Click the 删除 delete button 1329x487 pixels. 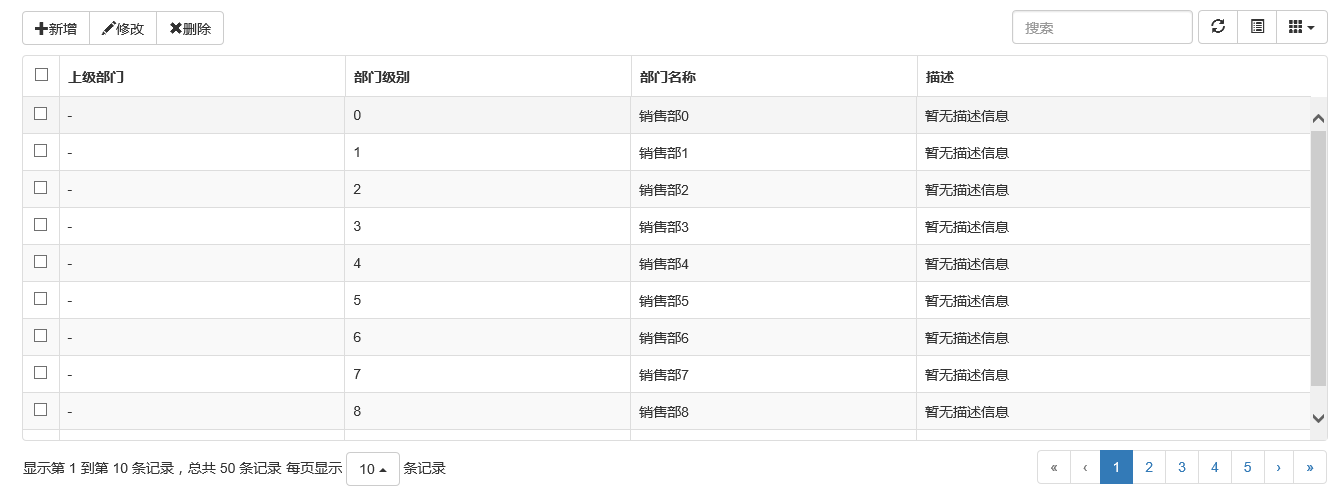point(190,29)
